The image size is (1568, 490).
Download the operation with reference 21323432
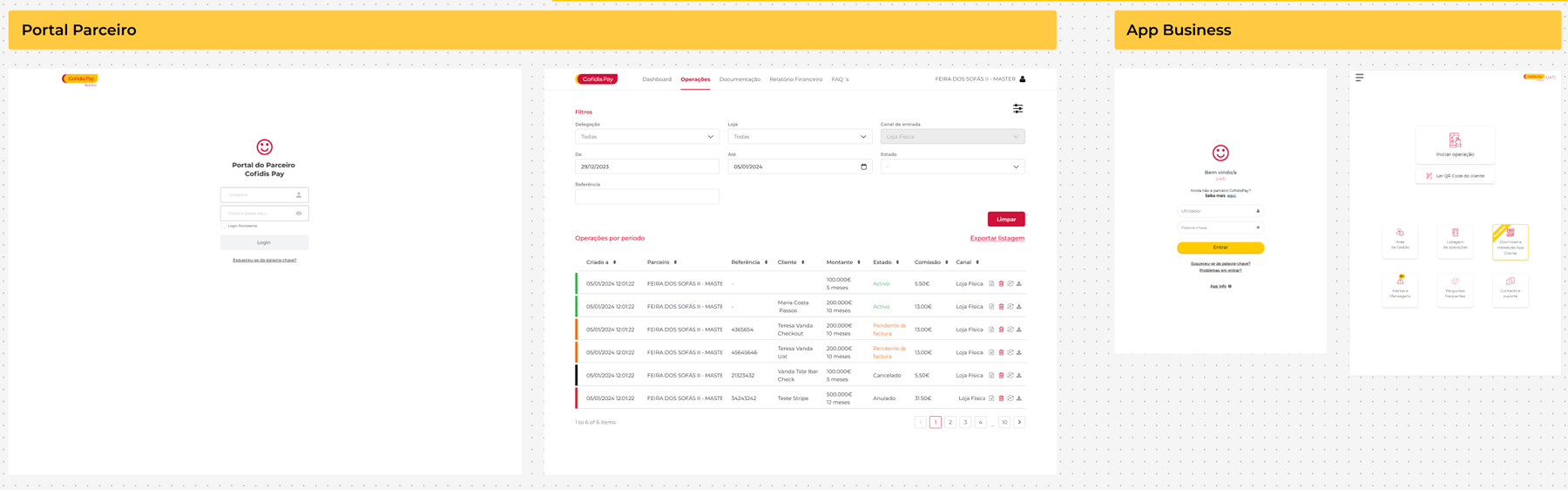point(1019,376)
